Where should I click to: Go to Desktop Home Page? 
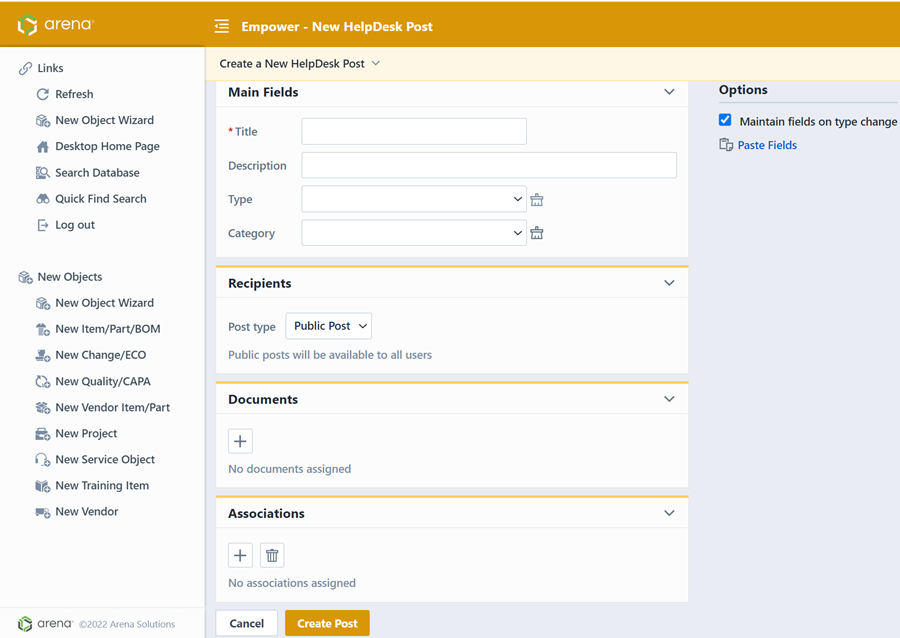[107, 146]
